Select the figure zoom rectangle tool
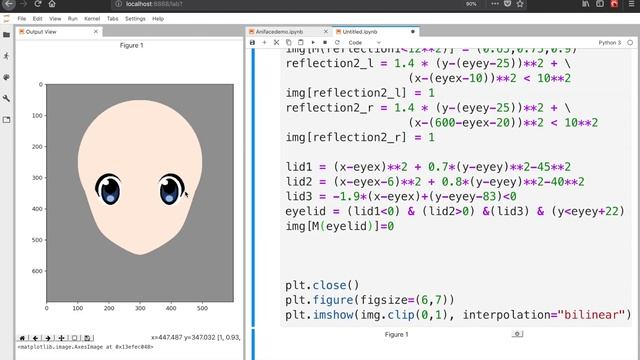 [74, 338]
